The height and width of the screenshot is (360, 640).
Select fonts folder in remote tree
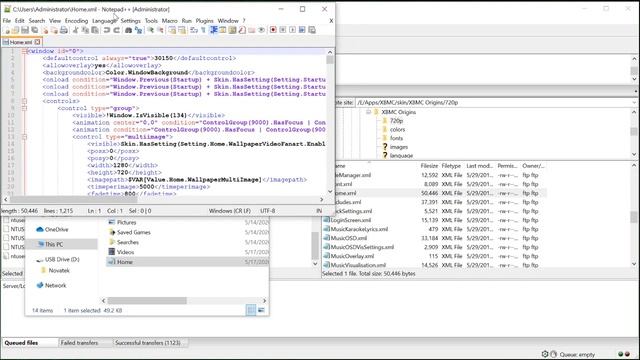tap(396, 138)
